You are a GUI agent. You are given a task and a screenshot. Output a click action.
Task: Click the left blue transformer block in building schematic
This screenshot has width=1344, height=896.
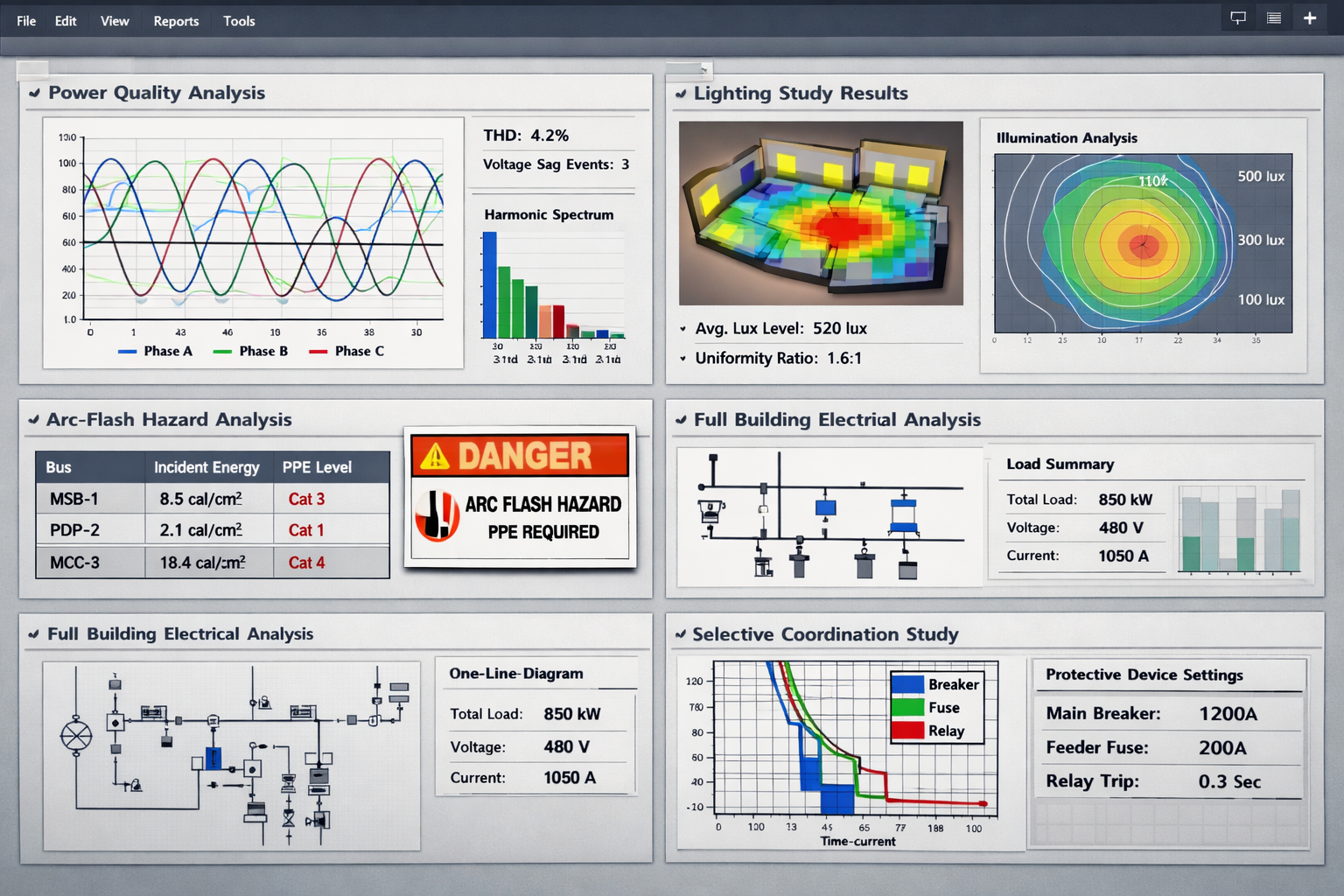tap(825, 507)
